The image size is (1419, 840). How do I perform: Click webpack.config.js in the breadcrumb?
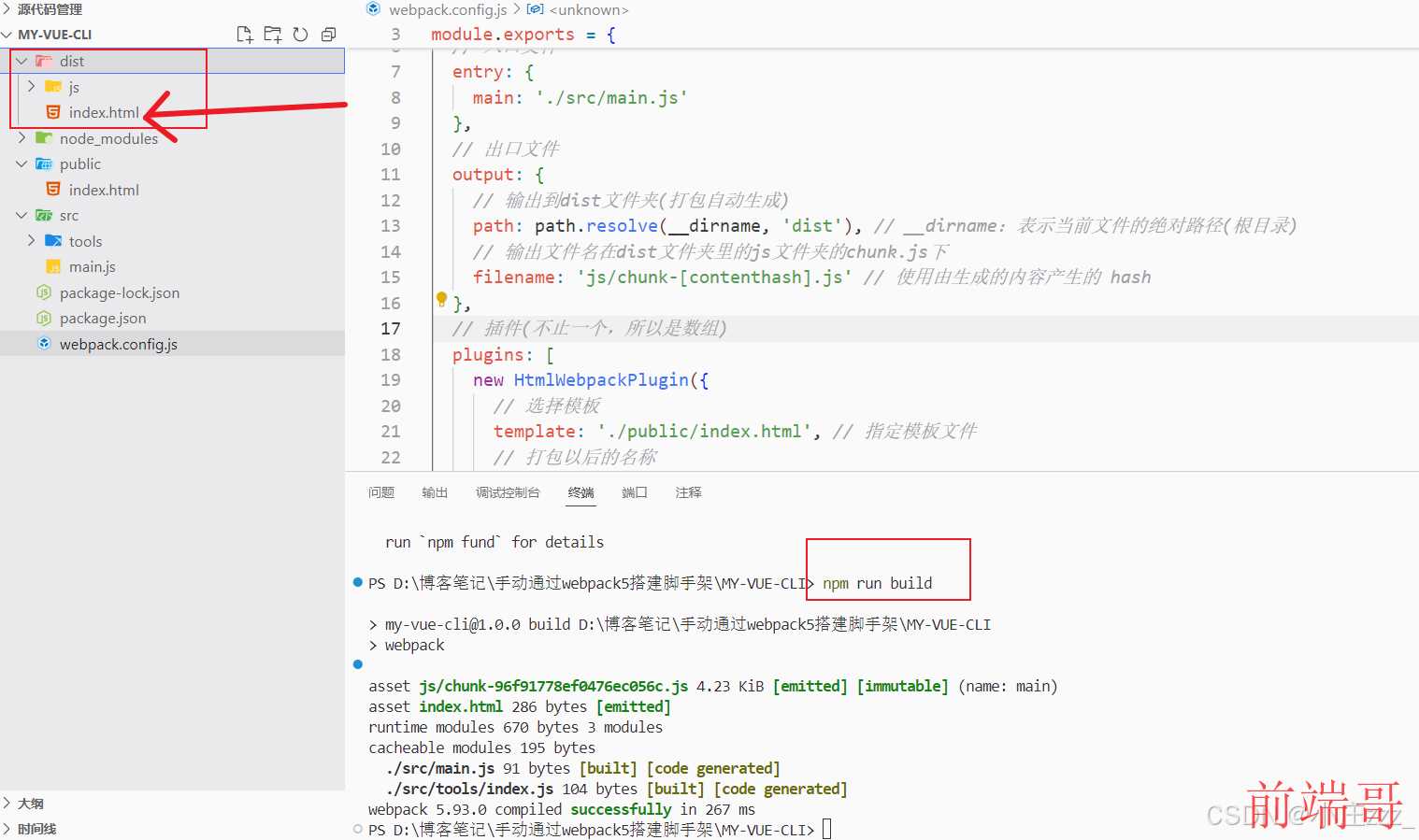click(x=448, y=9)
